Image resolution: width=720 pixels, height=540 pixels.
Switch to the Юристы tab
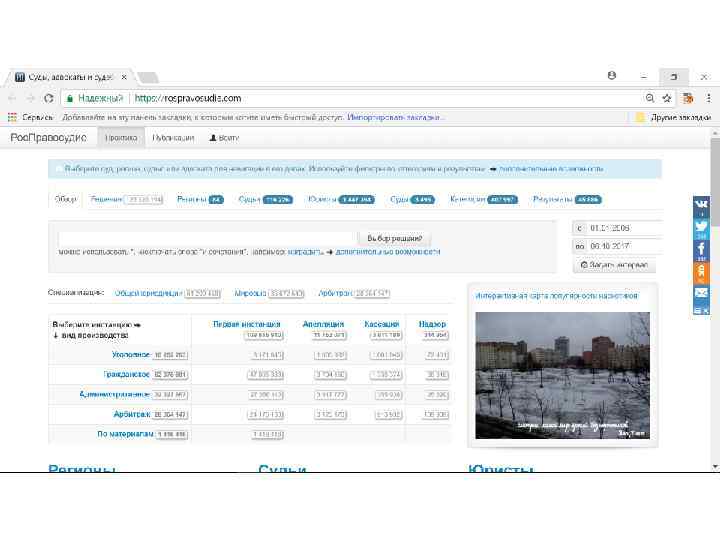341,199
